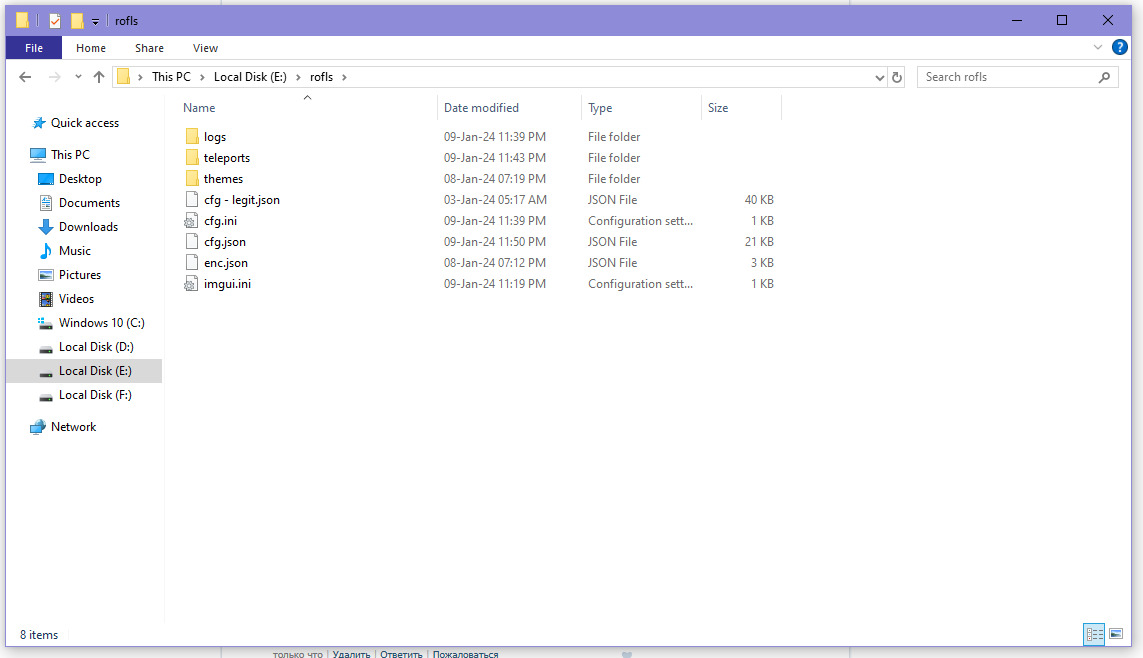1143x658 pixels.
Task: Click the date 03-Jan-24 05:17 AM
Action: [x=495, y=200]
